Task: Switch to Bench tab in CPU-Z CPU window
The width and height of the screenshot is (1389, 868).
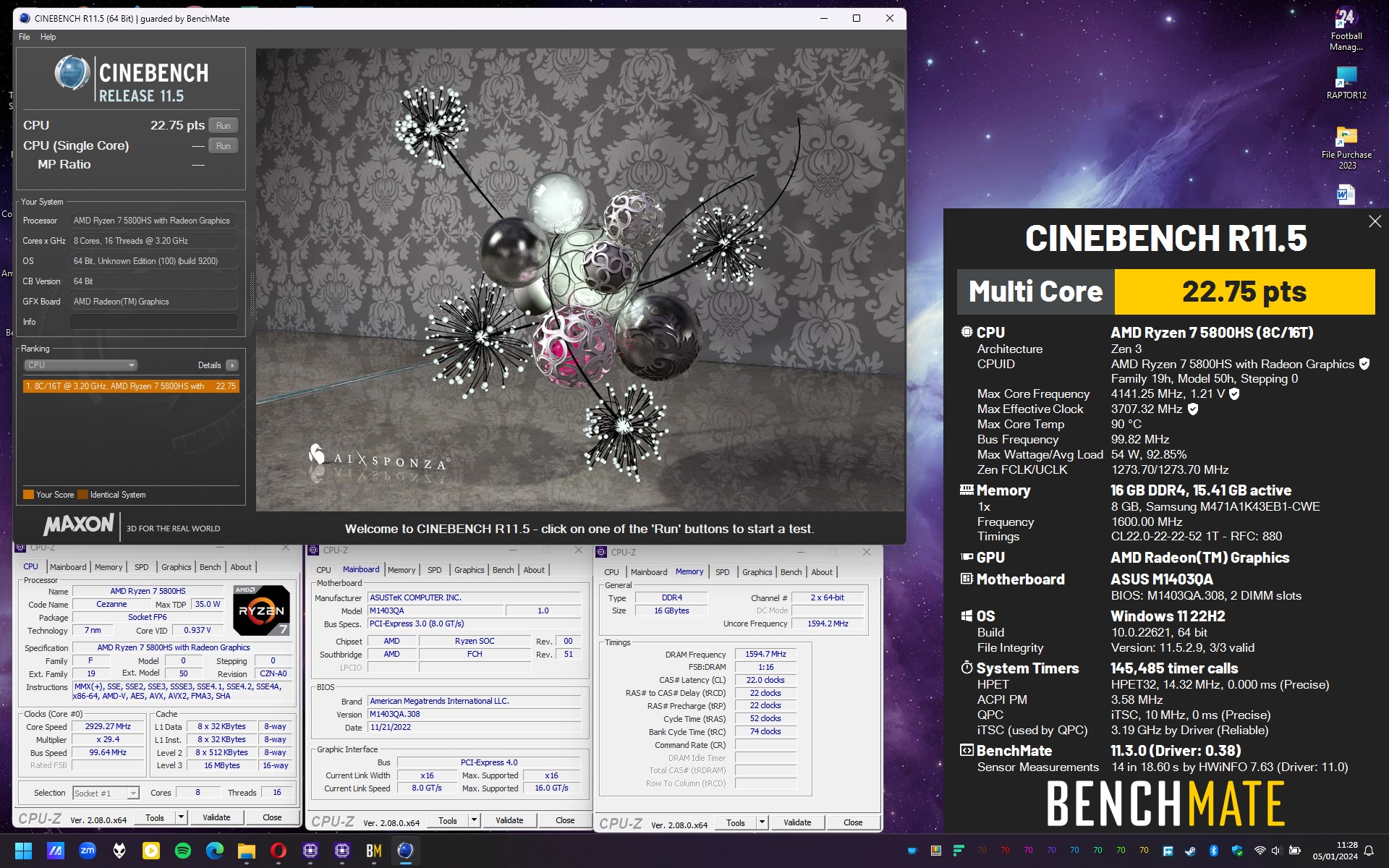Action: tap(211, 567)
